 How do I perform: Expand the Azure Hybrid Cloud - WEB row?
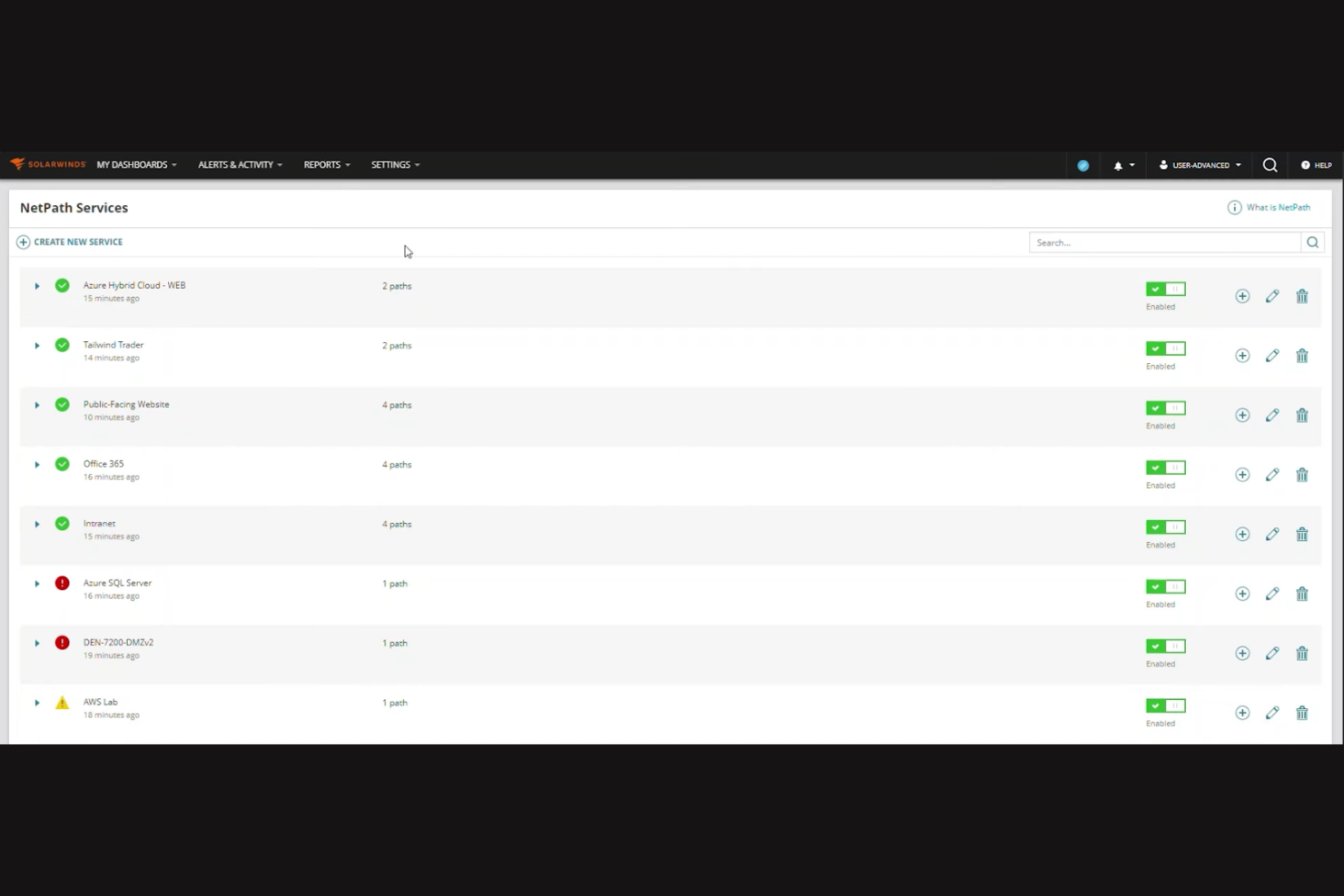click(x=36, y=285)
